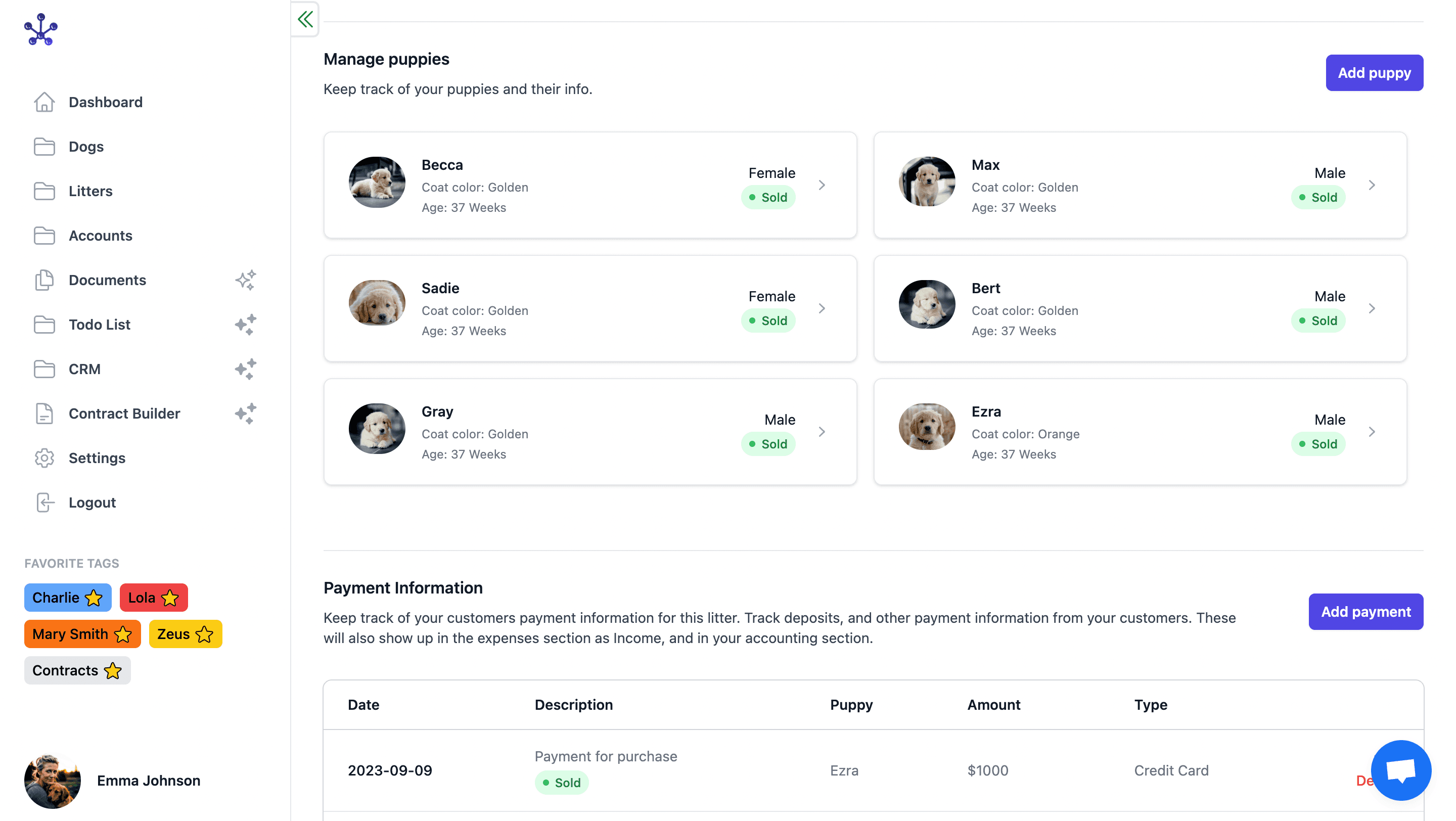The height and width of the screenshot is (821, 1456).
Task: Click the Settings gear icon
Action: 44,458
